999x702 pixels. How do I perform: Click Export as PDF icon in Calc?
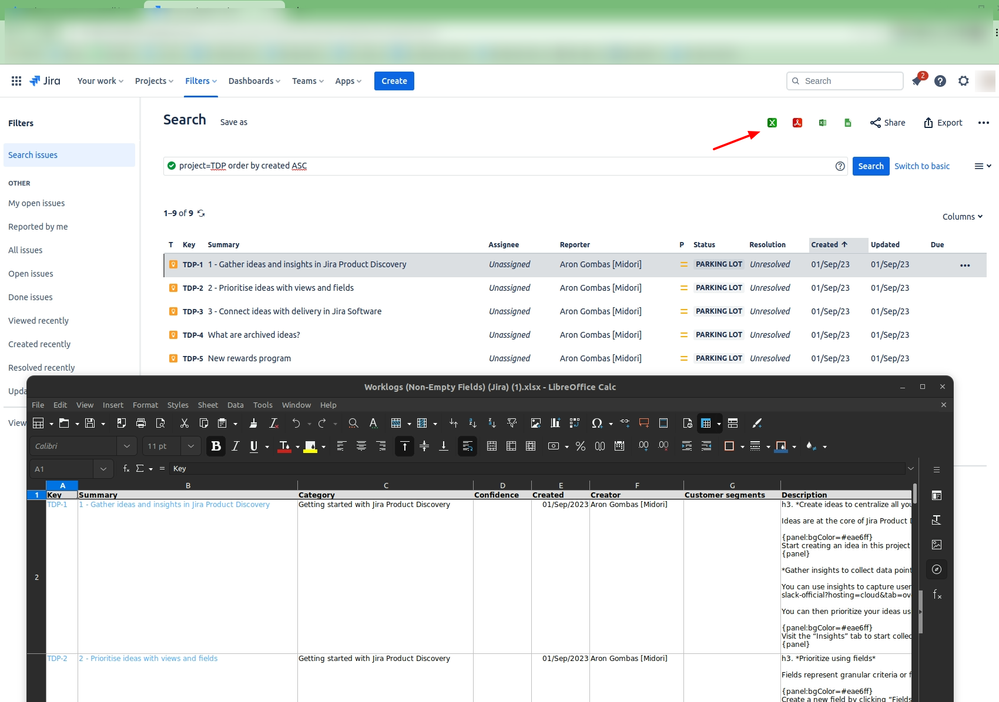121,423
